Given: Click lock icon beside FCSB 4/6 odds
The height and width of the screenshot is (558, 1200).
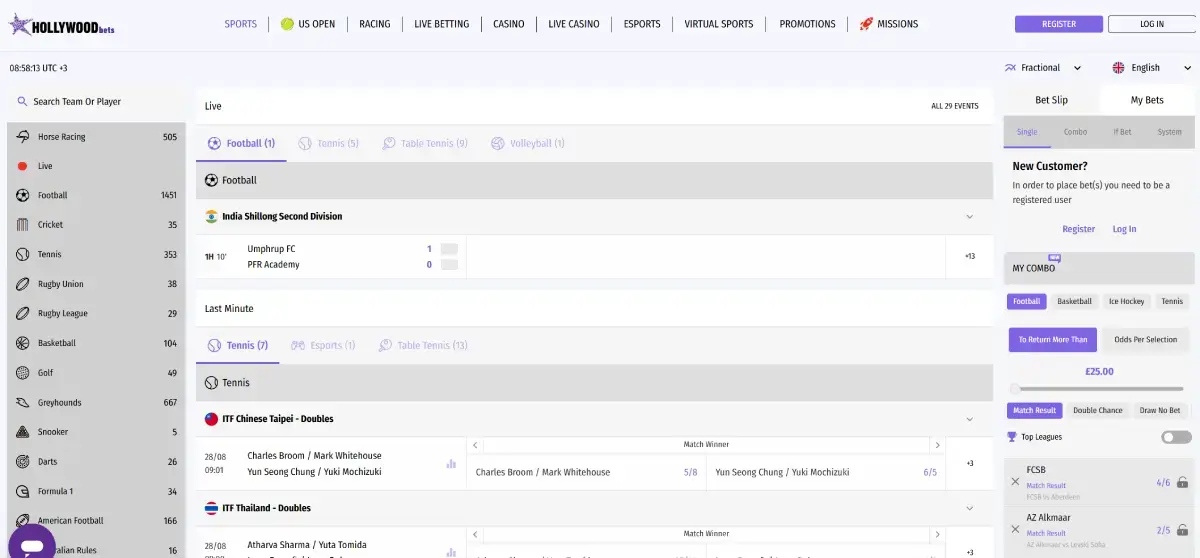Looking at the screenshot, I should tap(1183, 482).
